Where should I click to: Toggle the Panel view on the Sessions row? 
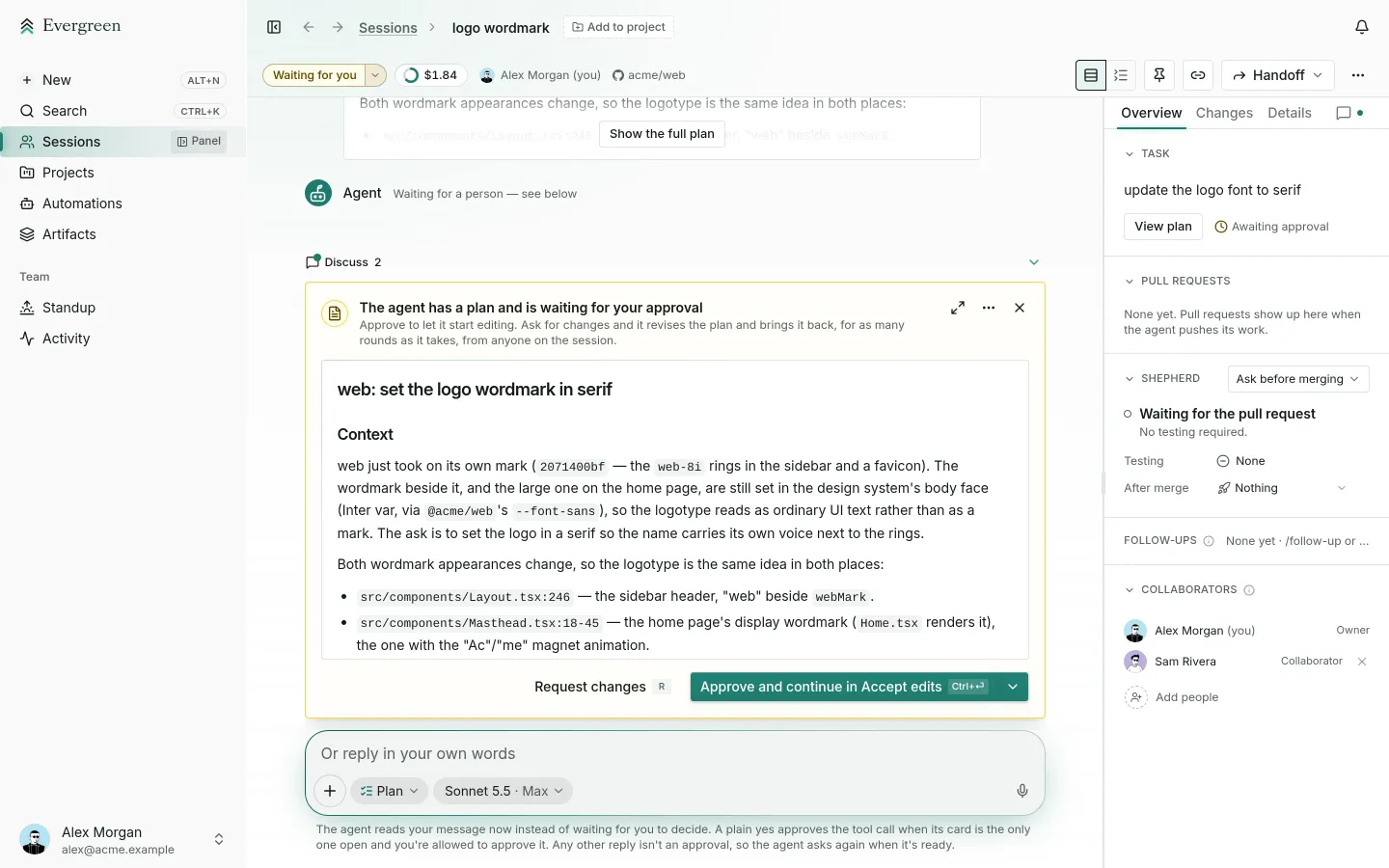tap(200, 142)
